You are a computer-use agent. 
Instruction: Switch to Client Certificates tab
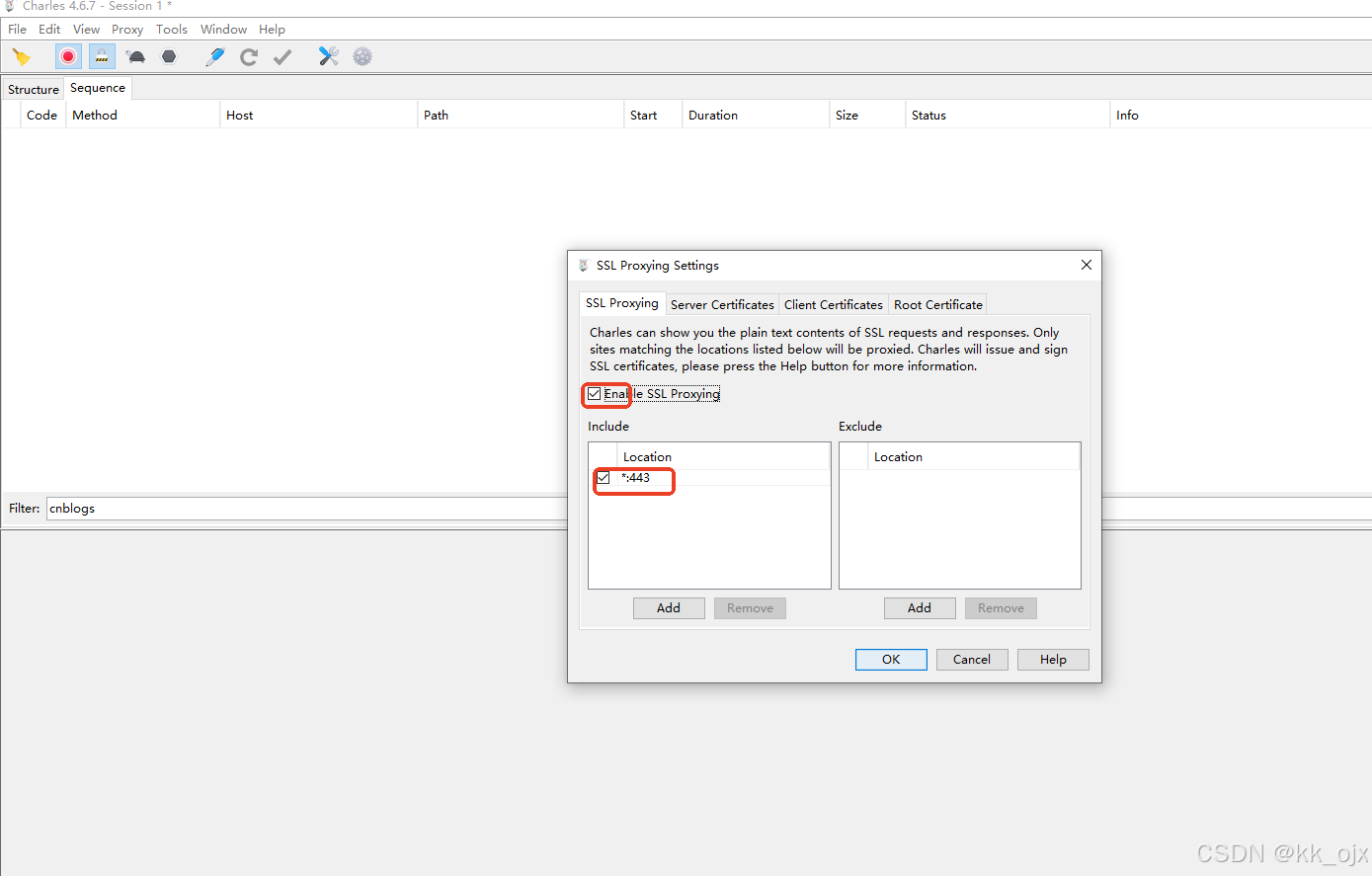tap(834, 305)
